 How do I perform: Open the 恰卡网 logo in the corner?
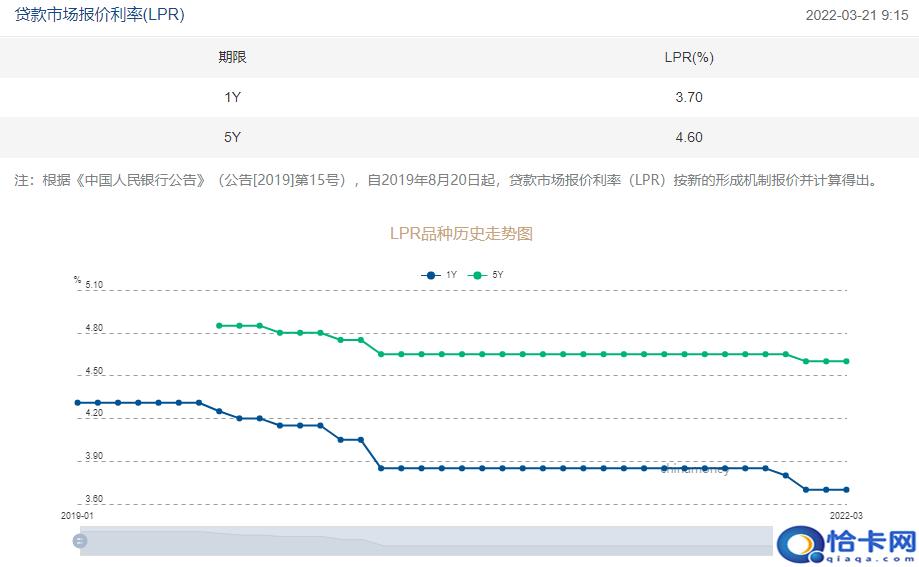pos(845,543)
